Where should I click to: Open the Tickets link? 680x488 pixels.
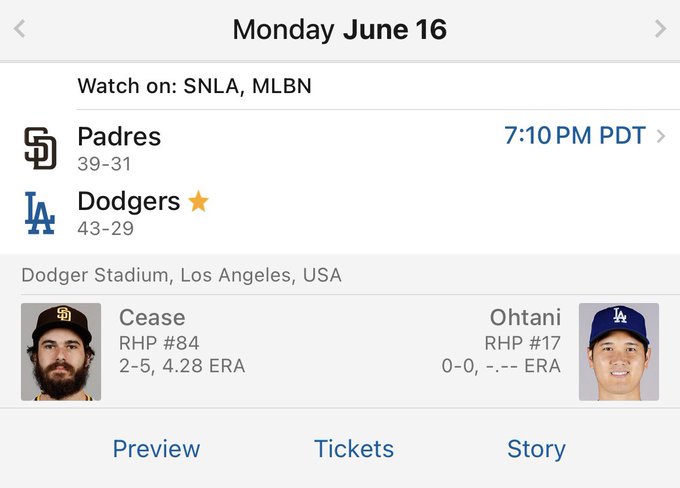(354, 449)
